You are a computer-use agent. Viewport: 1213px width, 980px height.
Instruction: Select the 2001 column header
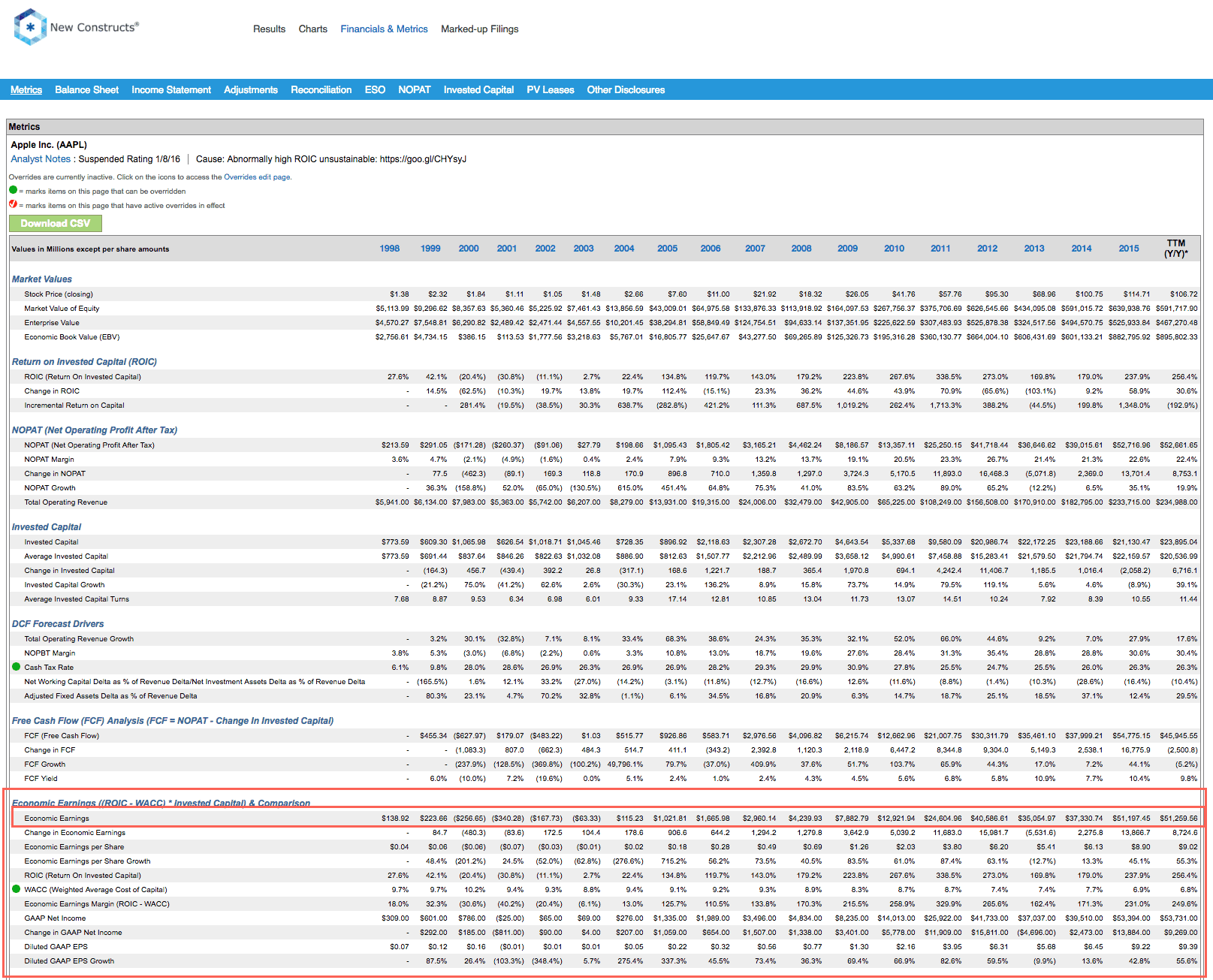tap(507, 249)
